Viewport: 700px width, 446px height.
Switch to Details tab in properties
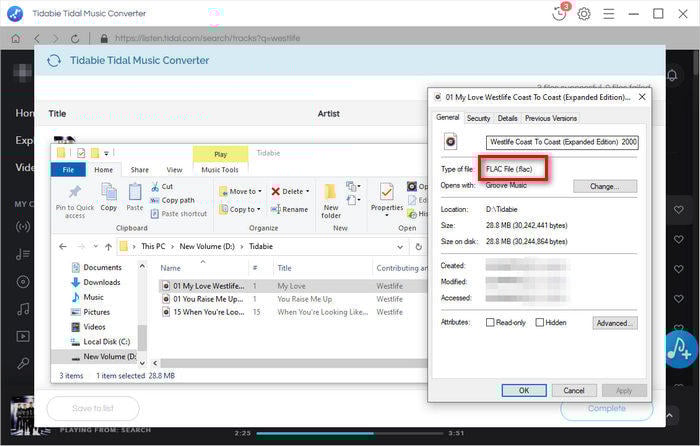pos(507,118)
